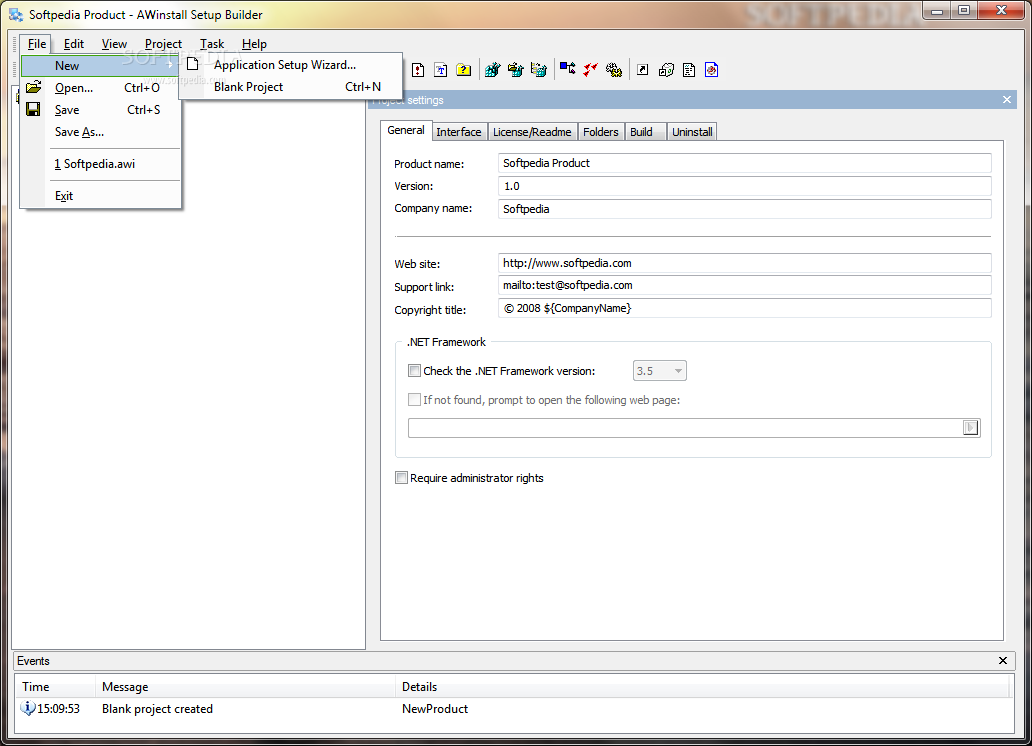Open the .NET version 3.5 dropdown
The image size is (1032, 746).
659,371
